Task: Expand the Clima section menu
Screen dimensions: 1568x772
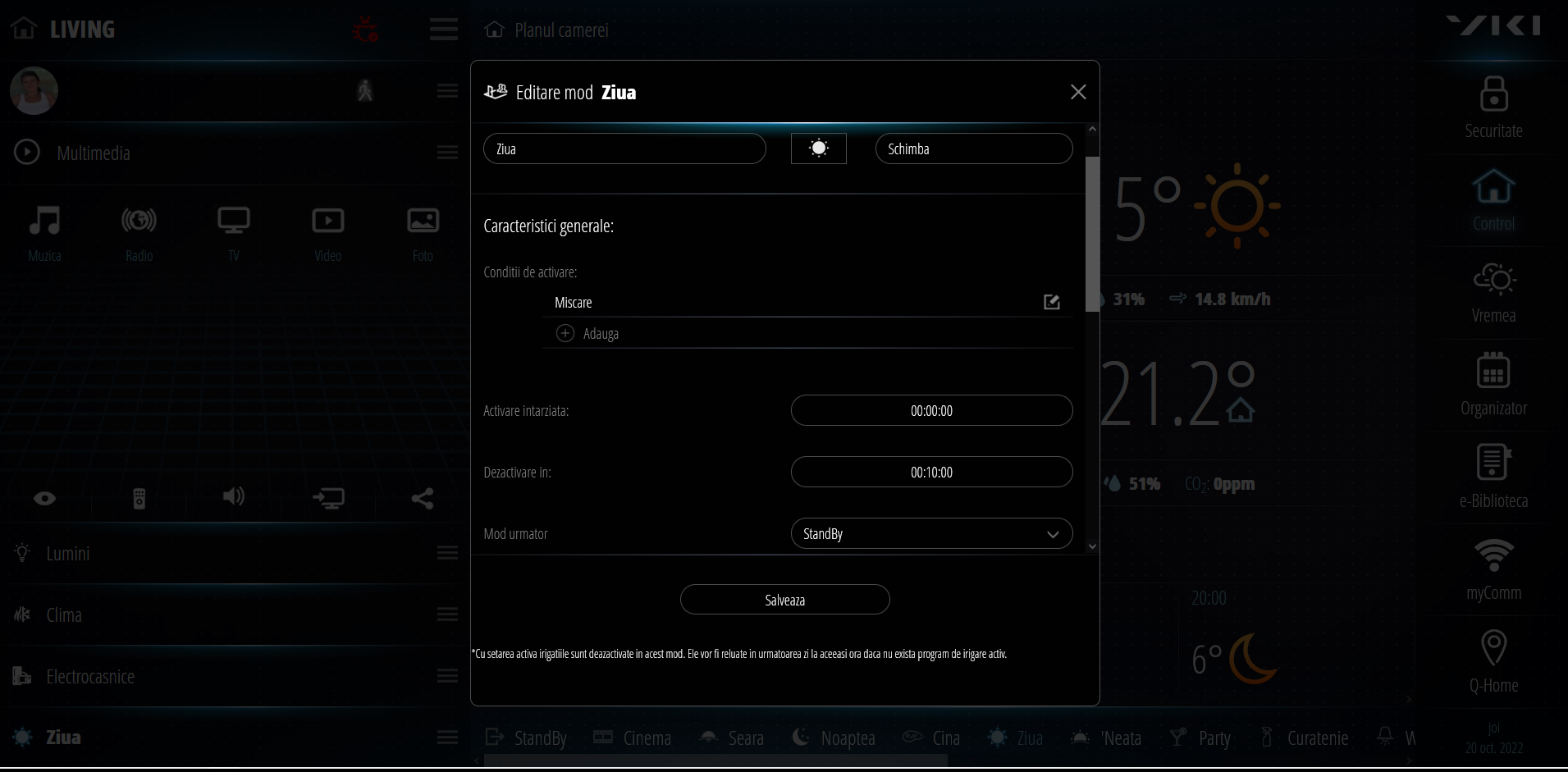Action: [447, 614]
